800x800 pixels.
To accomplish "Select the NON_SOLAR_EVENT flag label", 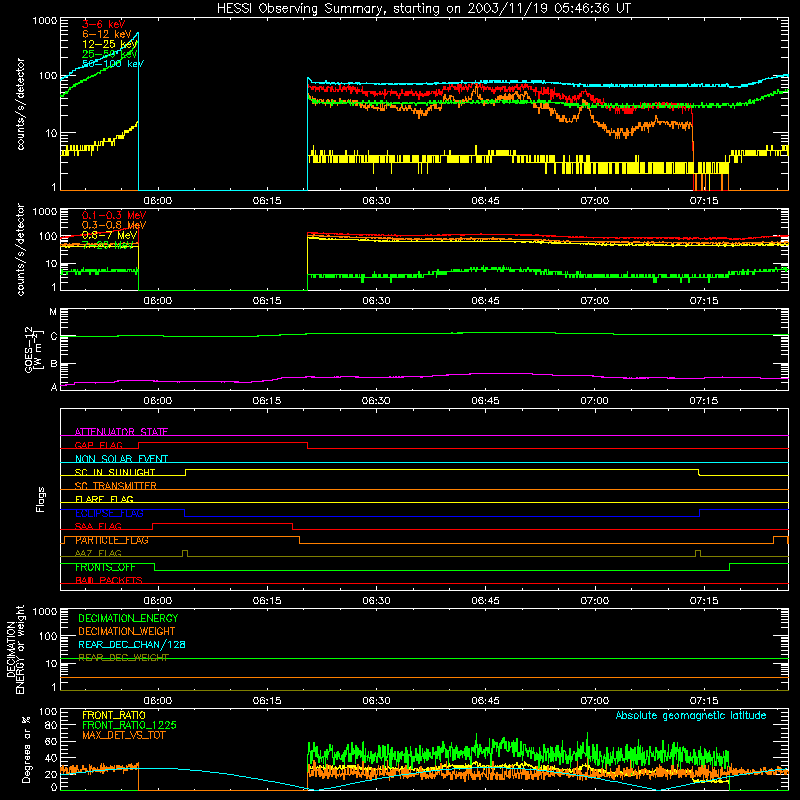I will coord(121,459).
